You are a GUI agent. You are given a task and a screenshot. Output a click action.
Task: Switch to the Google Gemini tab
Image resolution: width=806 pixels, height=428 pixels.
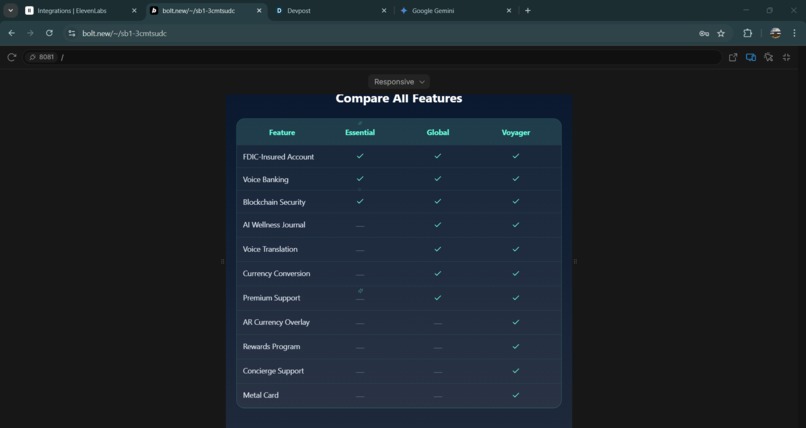point(456,10)
